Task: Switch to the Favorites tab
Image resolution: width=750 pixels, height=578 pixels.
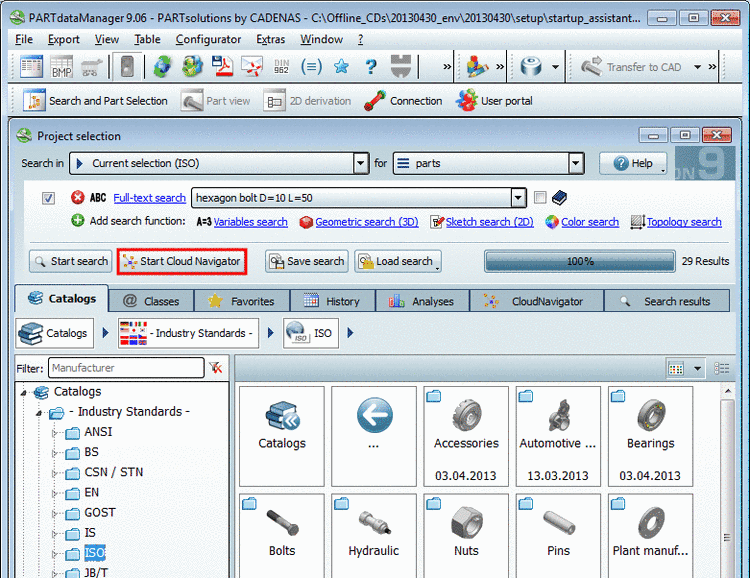Action: 242,301
